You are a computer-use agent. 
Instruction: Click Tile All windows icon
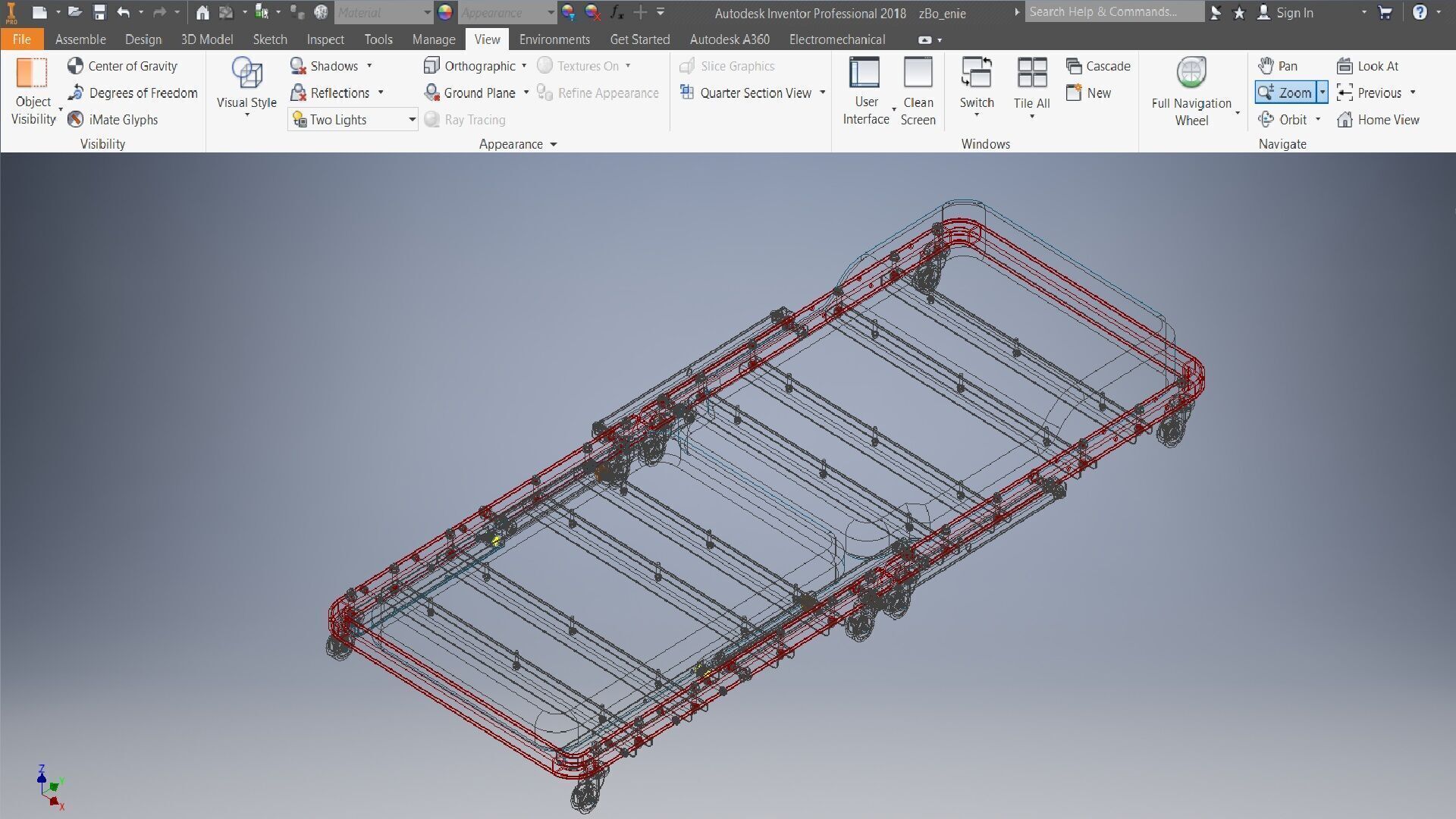1031,74
